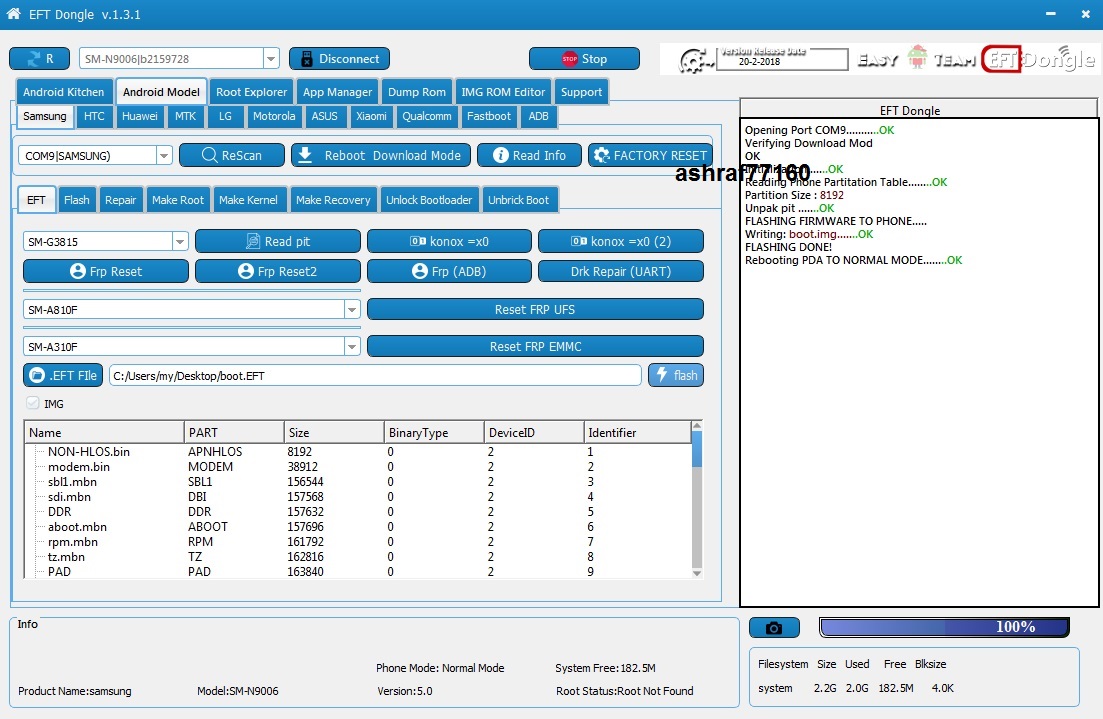Open the Make Root sub-tab
Screen dimensions: 1103x719
[177, 200]
